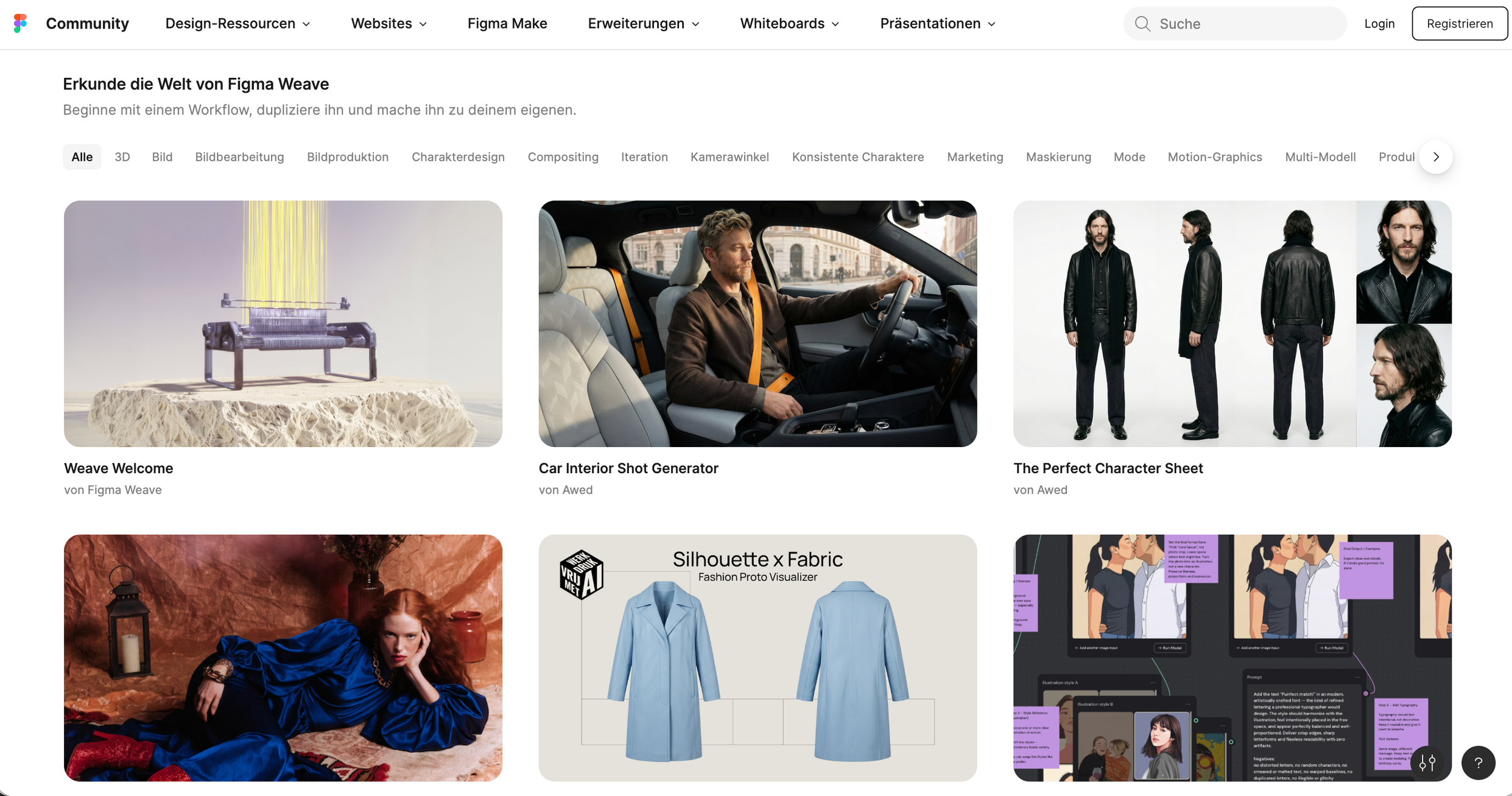Filter by Motion-Graphics category
This screenshot has height=796, width=1512.
point(1214,157)
